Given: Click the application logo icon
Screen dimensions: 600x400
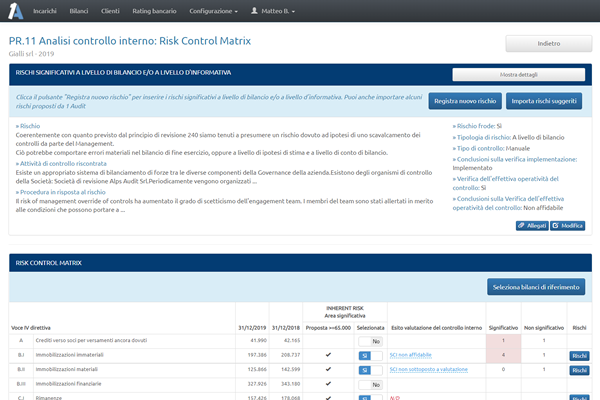Looking at the screenshot, I should [x=16, y=11].
